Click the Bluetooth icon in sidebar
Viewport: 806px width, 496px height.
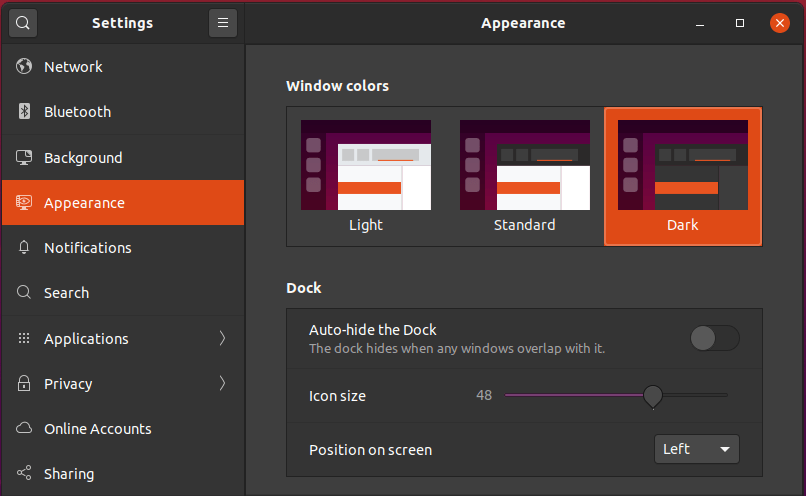tap(24, 111)
